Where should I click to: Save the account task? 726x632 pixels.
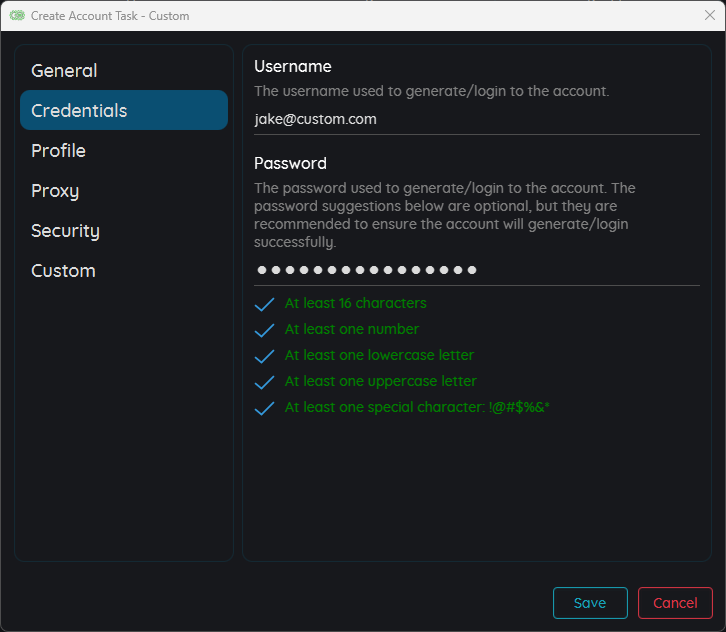(590, 603)
